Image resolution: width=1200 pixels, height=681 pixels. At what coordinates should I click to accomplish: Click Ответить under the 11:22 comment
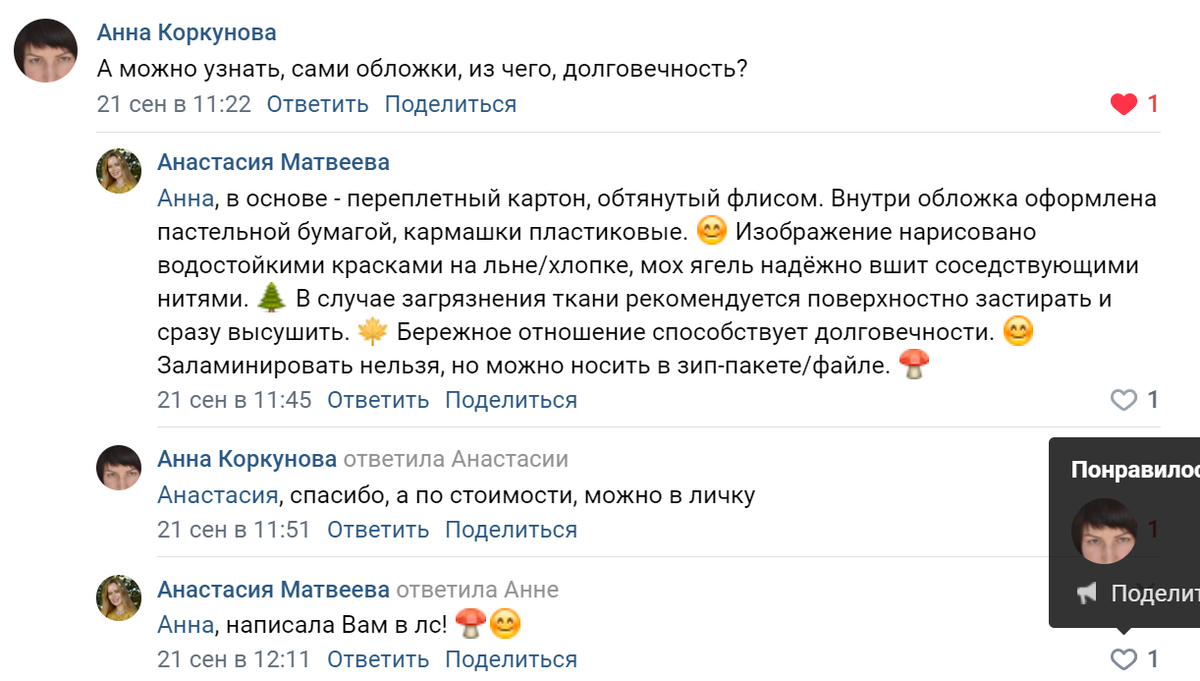[318, 104]
